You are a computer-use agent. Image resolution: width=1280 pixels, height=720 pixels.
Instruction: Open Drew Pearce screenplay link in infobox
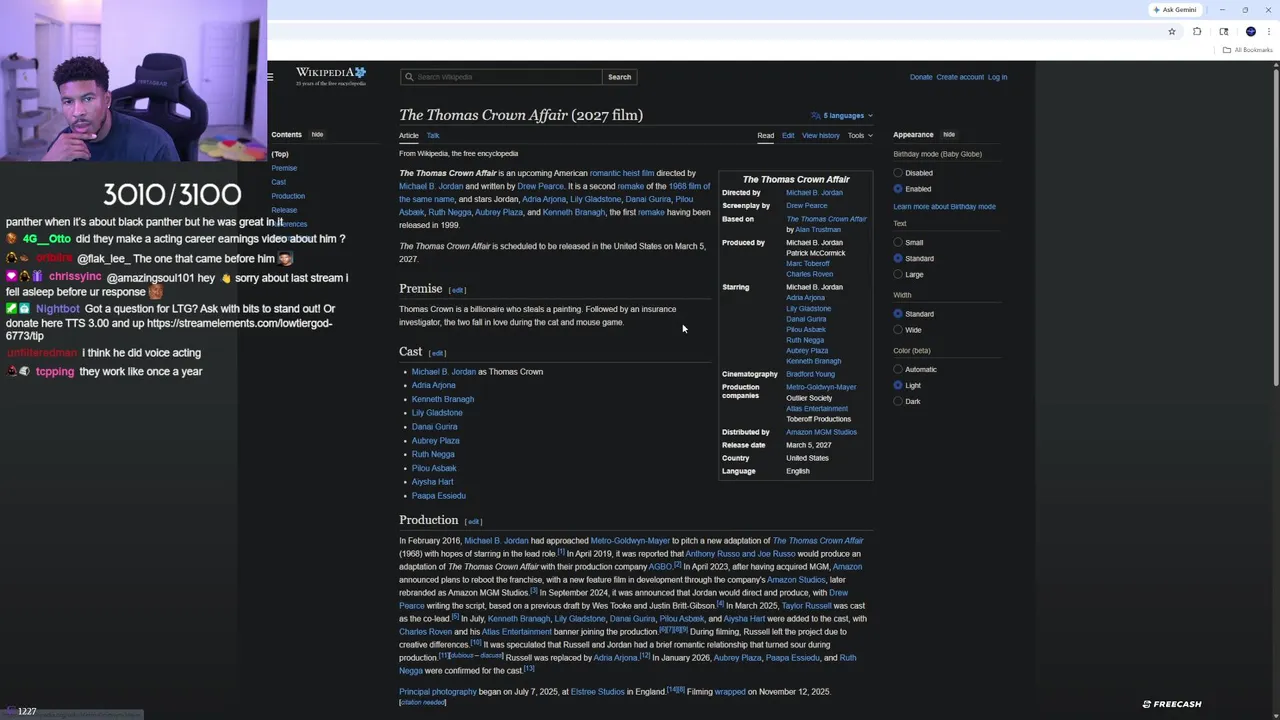(806, 206)
